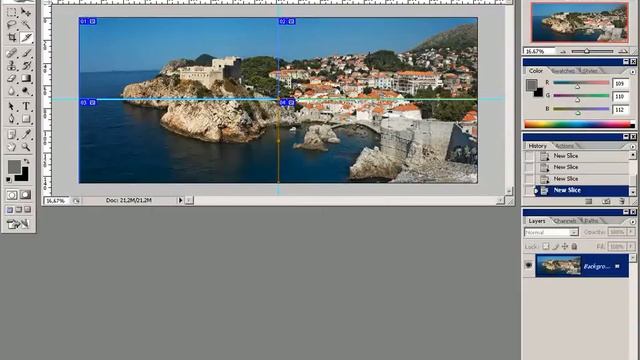The width and height of the screenshot is (640, 360).
Task: Select the Magic Wand tool
Action: (26, 24)
